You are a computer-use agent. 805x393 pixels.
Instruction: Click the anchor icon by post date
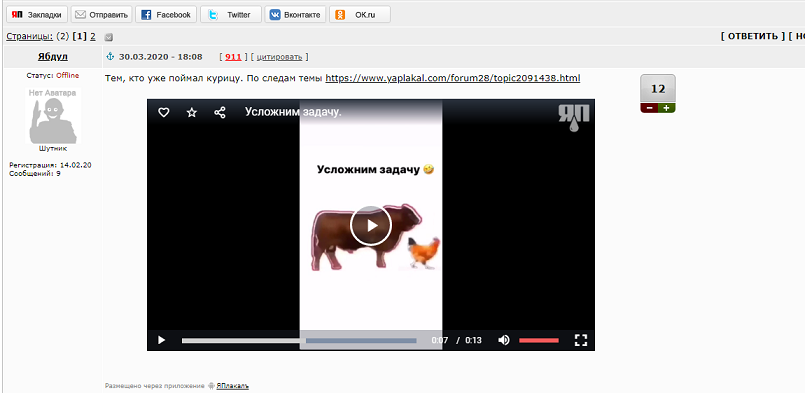pyautogui.click(x=110, y=57)
